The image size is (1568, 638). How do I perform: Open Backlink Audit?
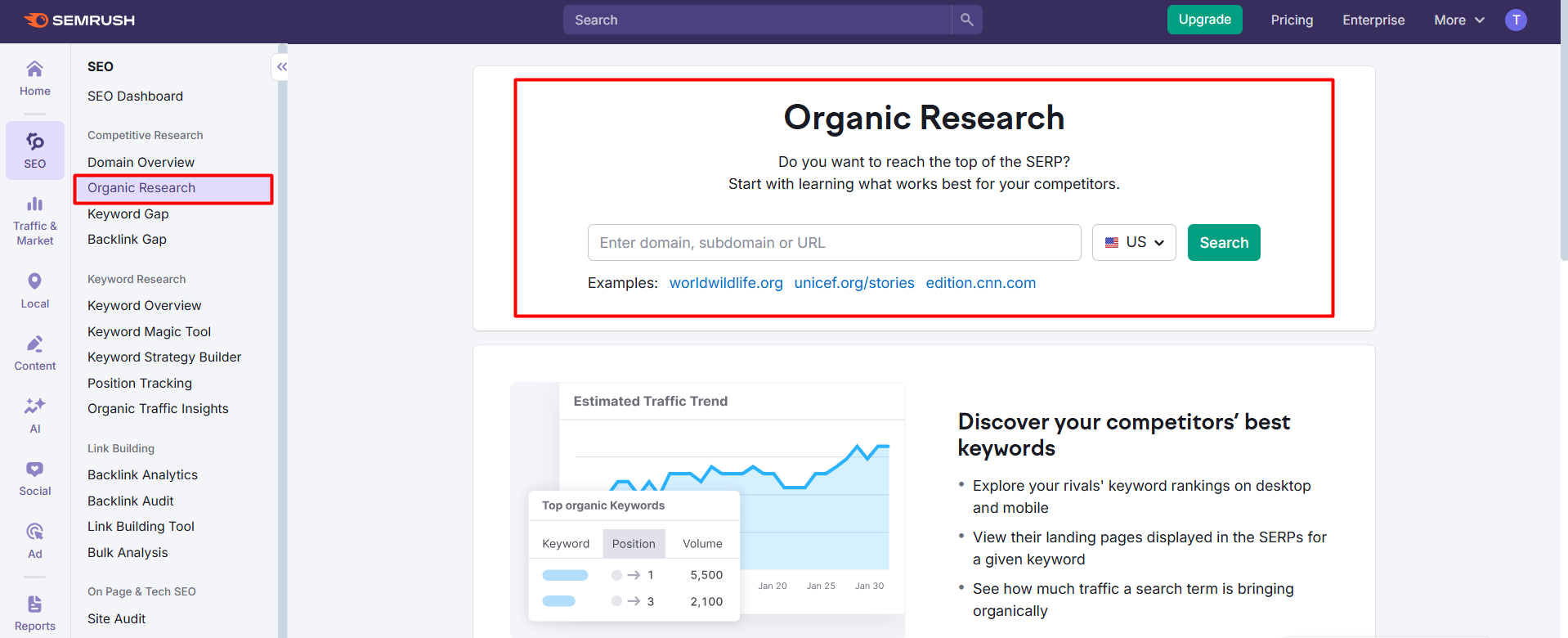[131, 501]
